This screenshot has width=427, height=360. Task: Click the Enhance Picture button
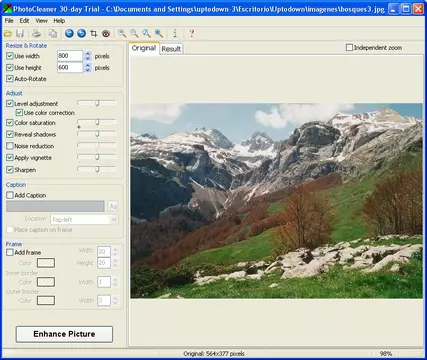[x=64, y=334]
